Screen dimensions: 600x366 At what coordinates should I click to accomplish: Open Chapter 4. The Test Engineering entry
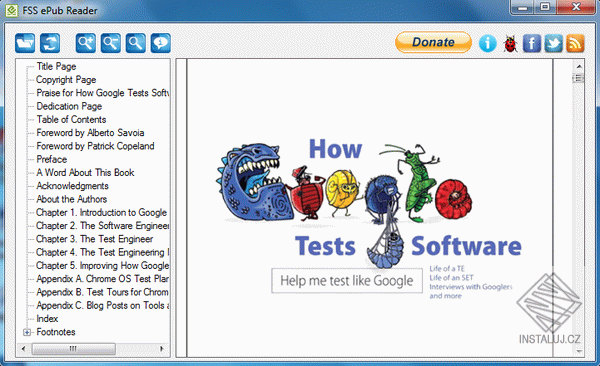(x=103, y=252)
